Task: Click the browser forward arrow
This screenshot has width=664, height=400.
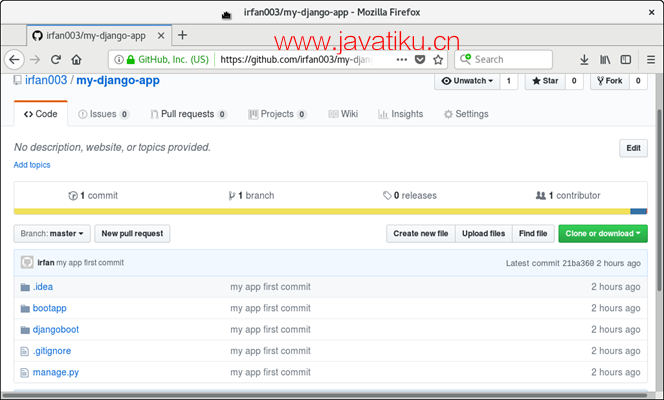Action: coord(35,60)
